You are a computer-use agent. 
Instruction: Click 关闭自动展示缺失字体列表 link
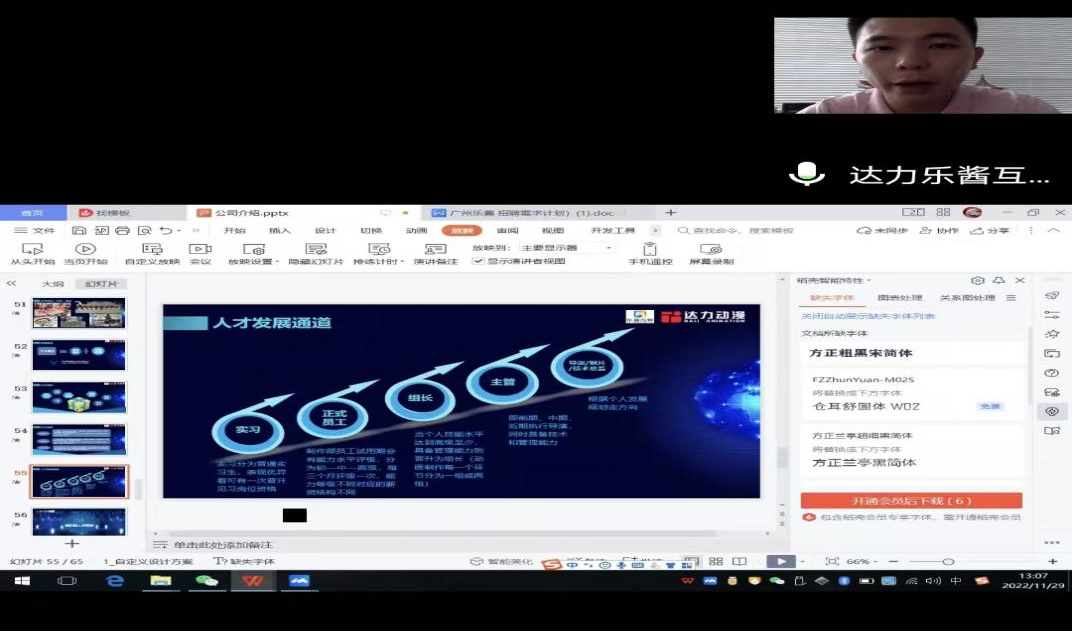coord(868,316)
